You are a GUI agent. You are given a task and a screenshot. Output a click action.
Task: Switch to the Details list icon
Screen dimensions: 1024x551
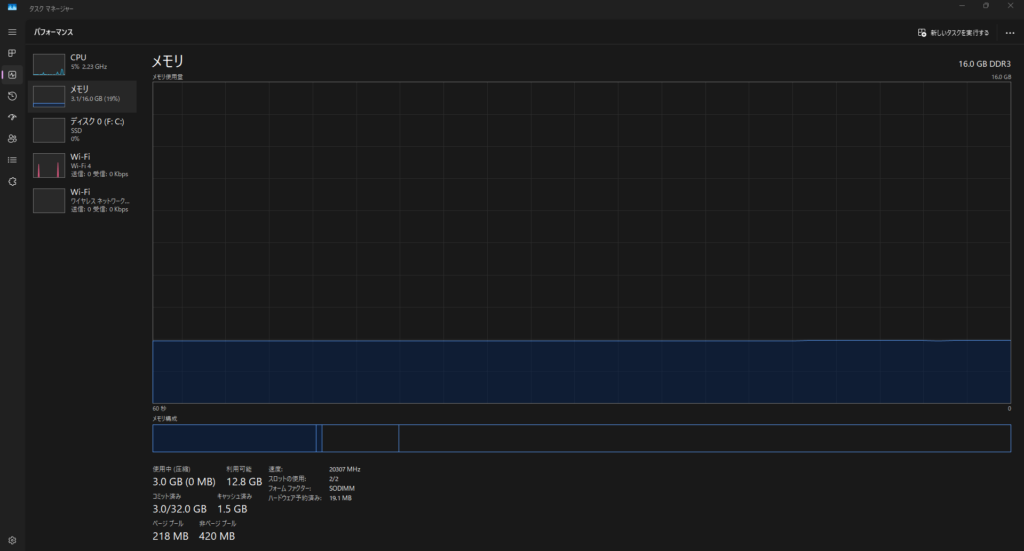coord(12,160)
